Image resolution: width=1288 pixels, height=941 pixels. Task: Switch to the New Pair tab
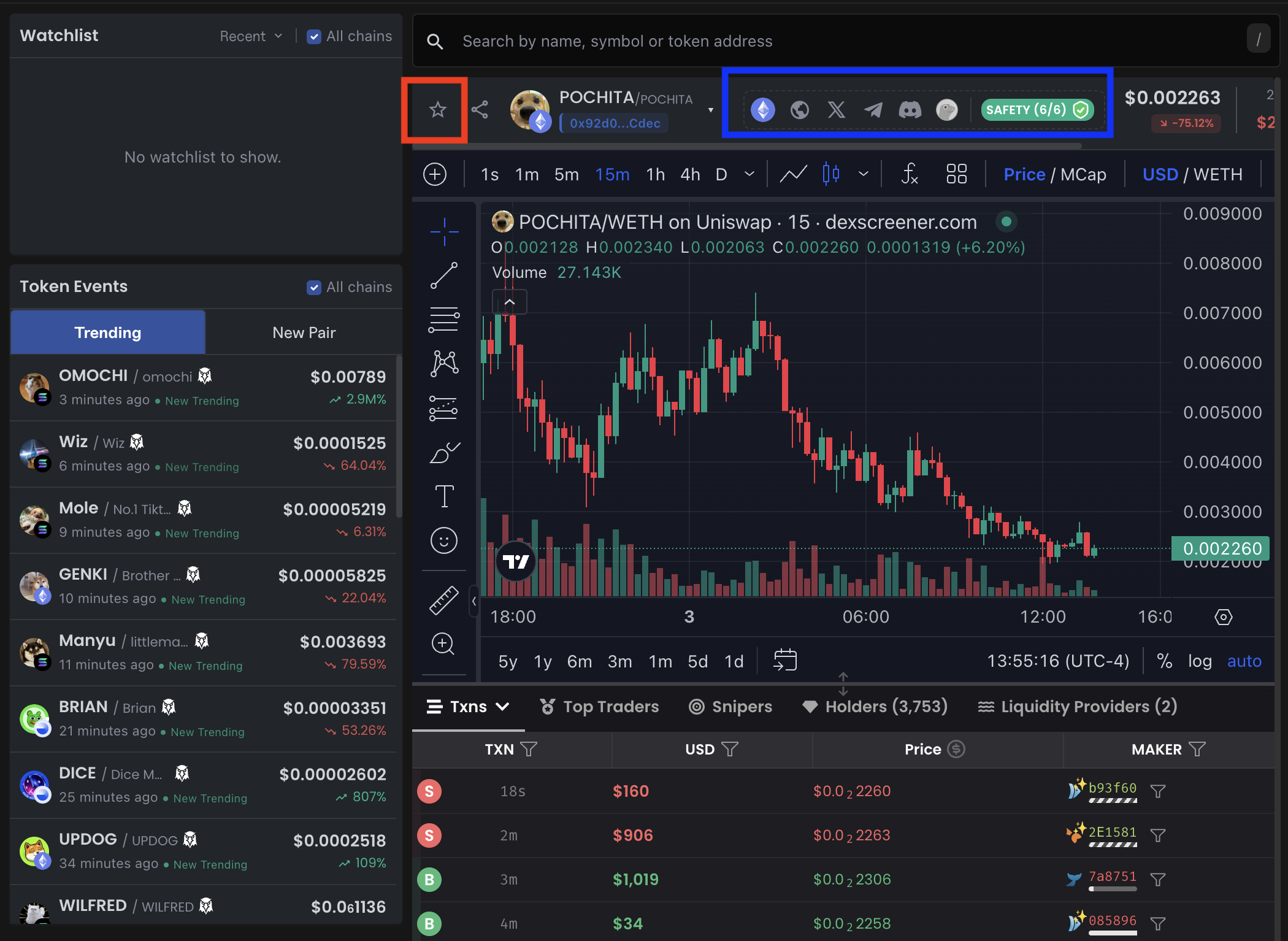point(304,332)
